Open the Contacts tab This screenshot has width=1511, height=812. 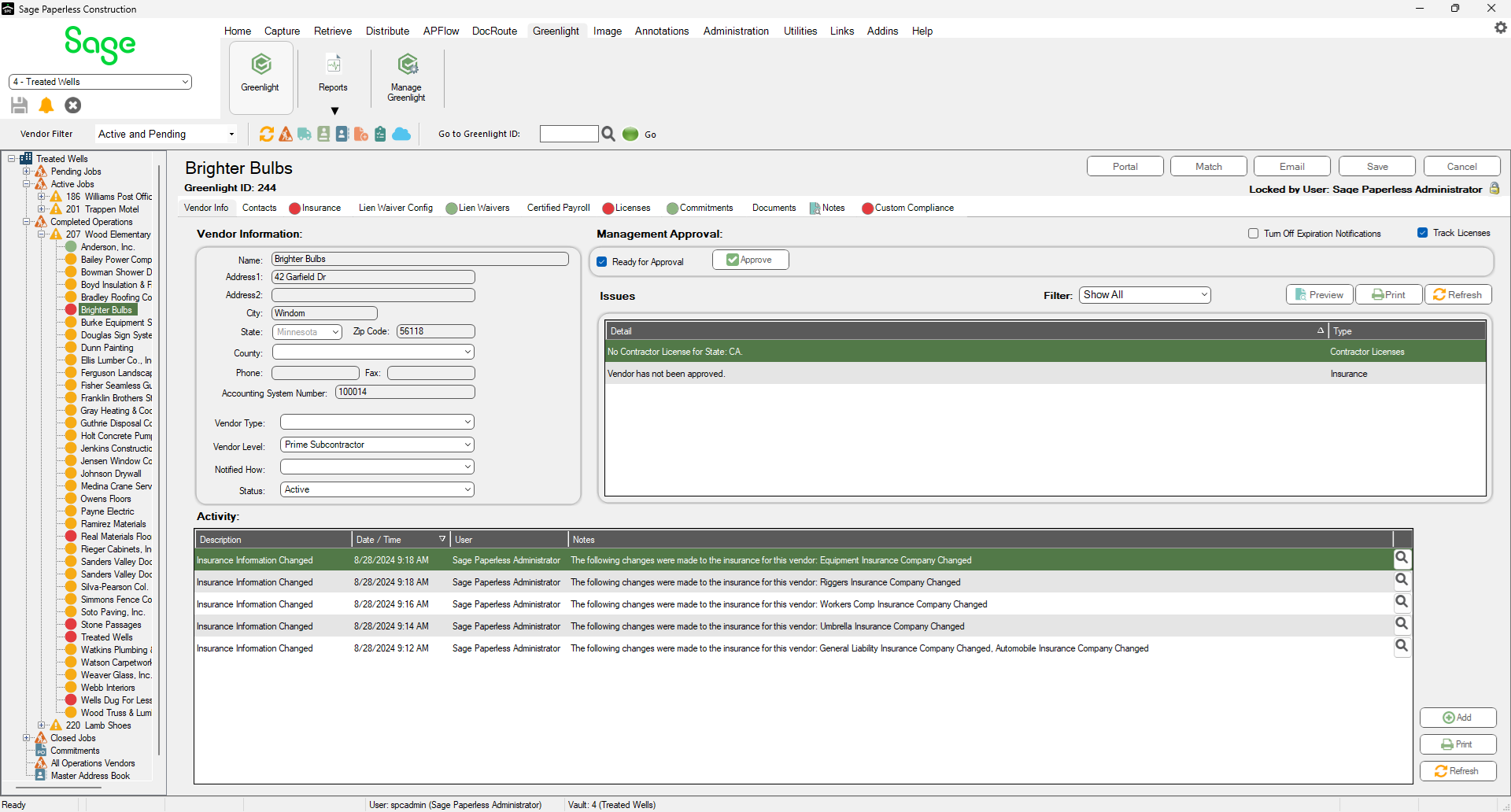259,208
